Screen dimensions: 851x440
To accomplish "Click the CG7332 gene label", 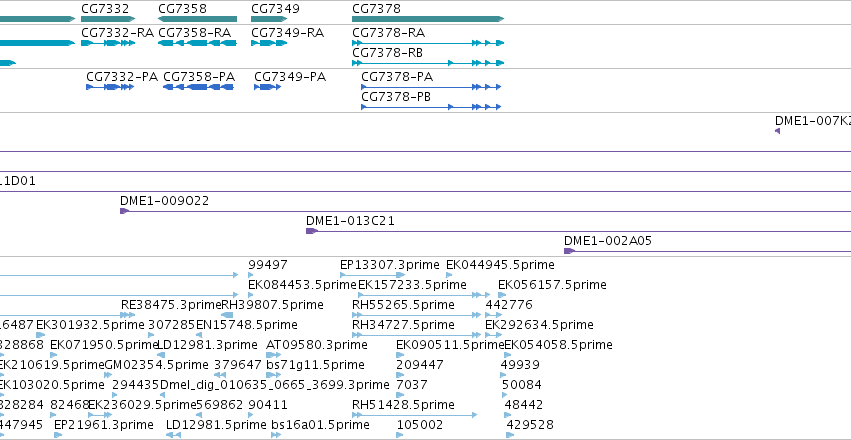I will [105, 9].
